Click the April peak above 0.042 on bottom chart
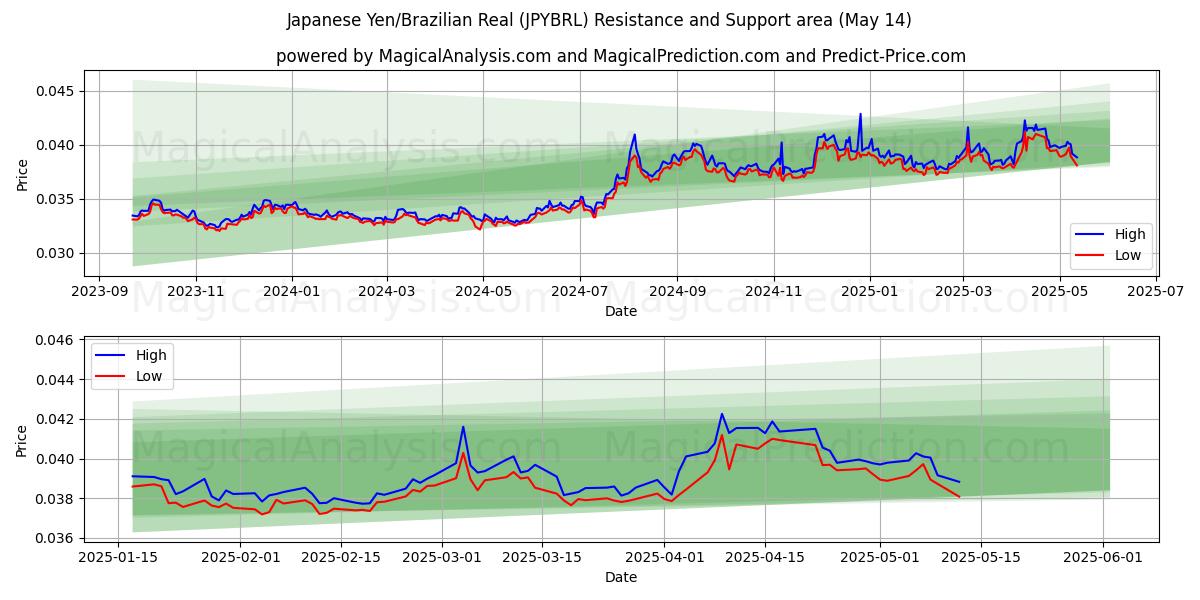Screen dimensions: 1200x600 (722, 414)
